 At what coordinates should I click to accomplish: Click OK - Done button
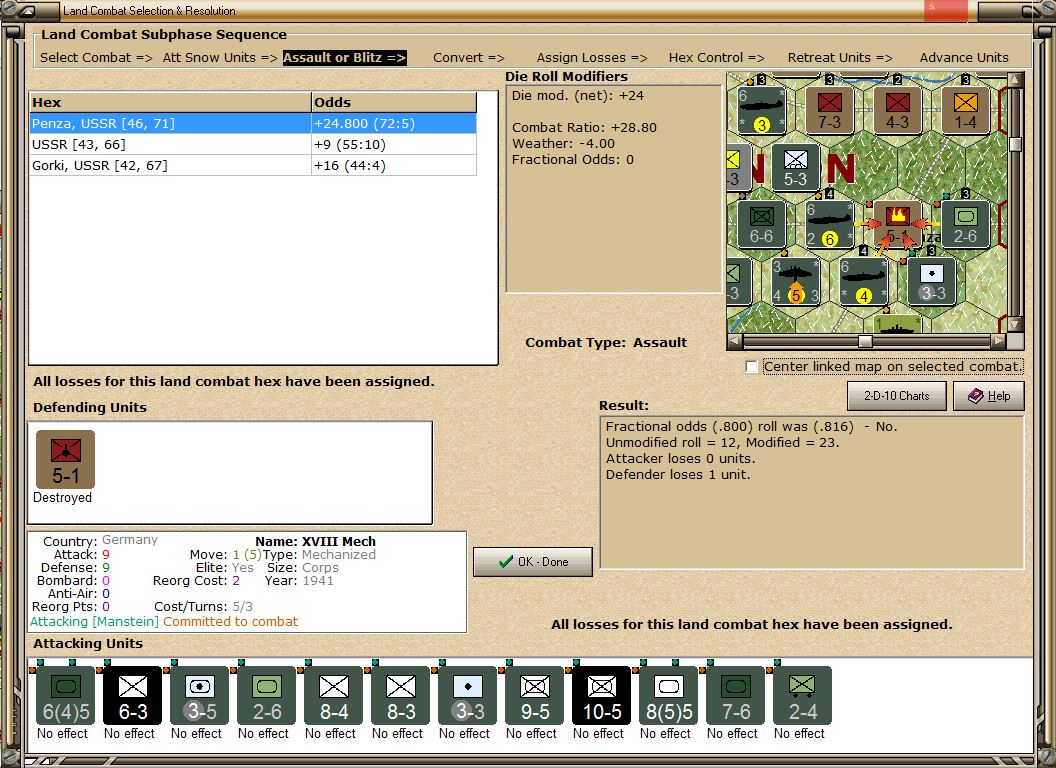tap(533, 562)
